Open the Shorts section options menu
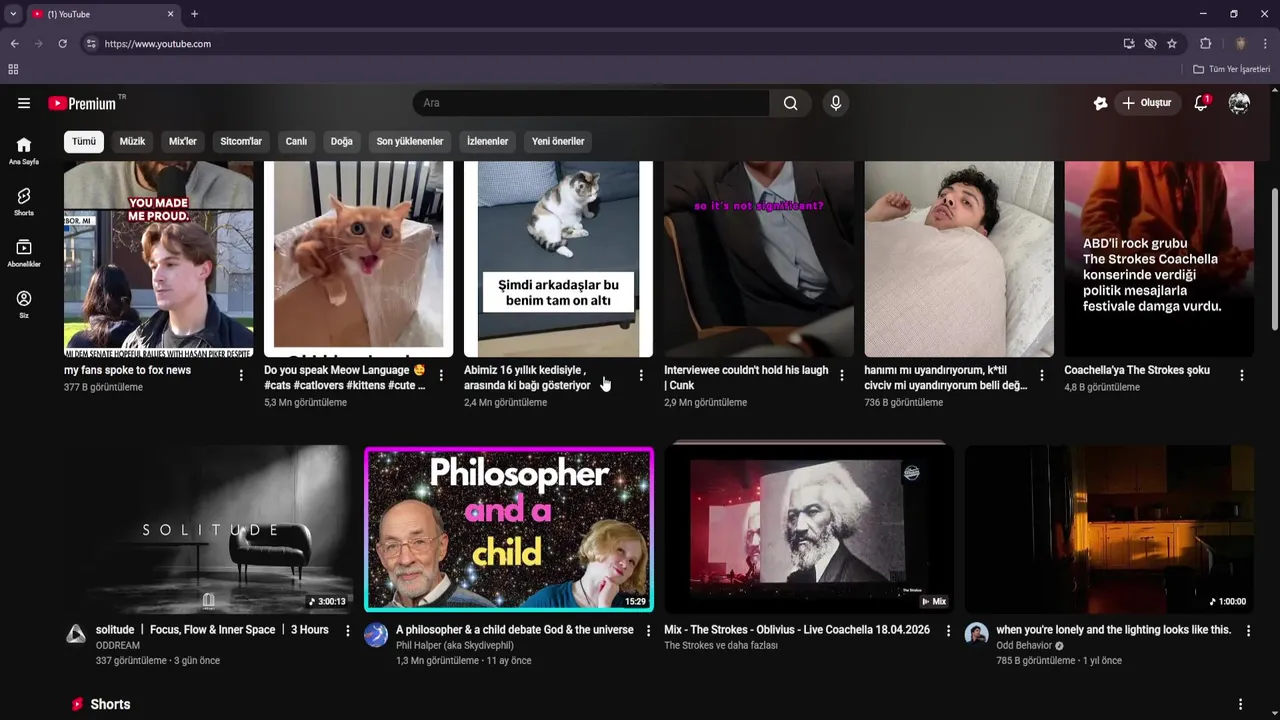The width and height of the screenshot is (1280, 720). tap(1240, 704)
